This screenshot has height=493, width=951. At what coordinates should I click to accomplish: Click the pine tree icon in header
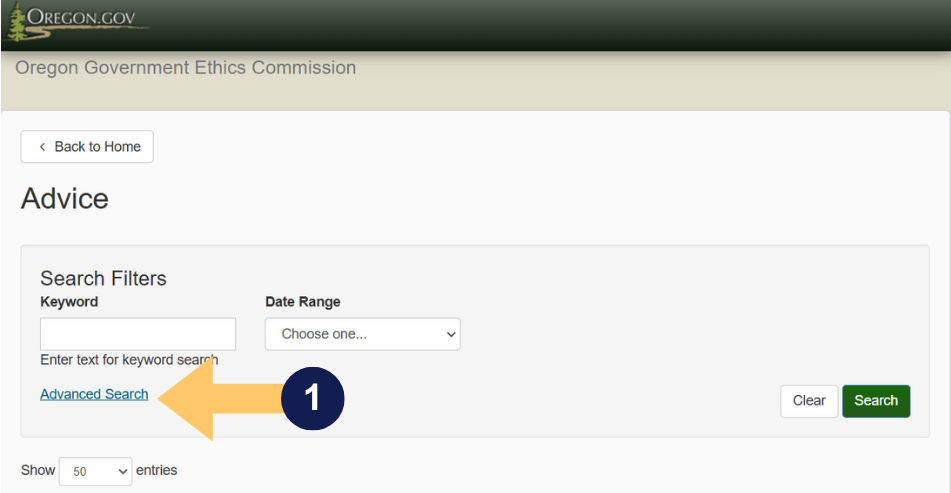[15, 22]
